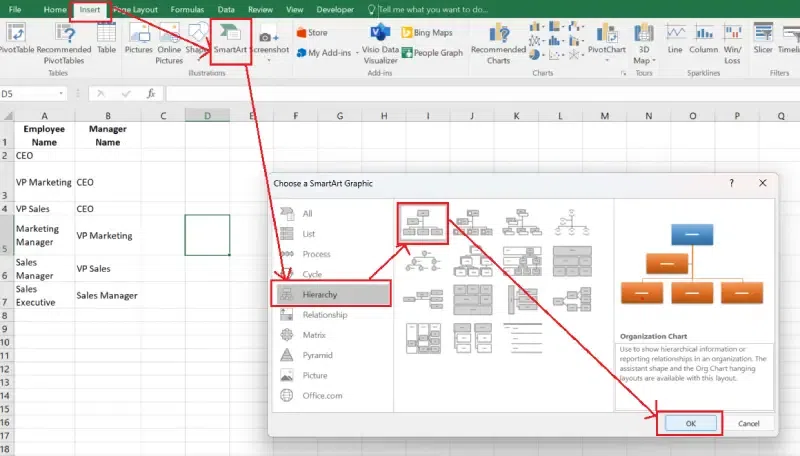The width and height of the screenshot is (800, 456).
Task: Select column A header
Action: click(44, 116)
